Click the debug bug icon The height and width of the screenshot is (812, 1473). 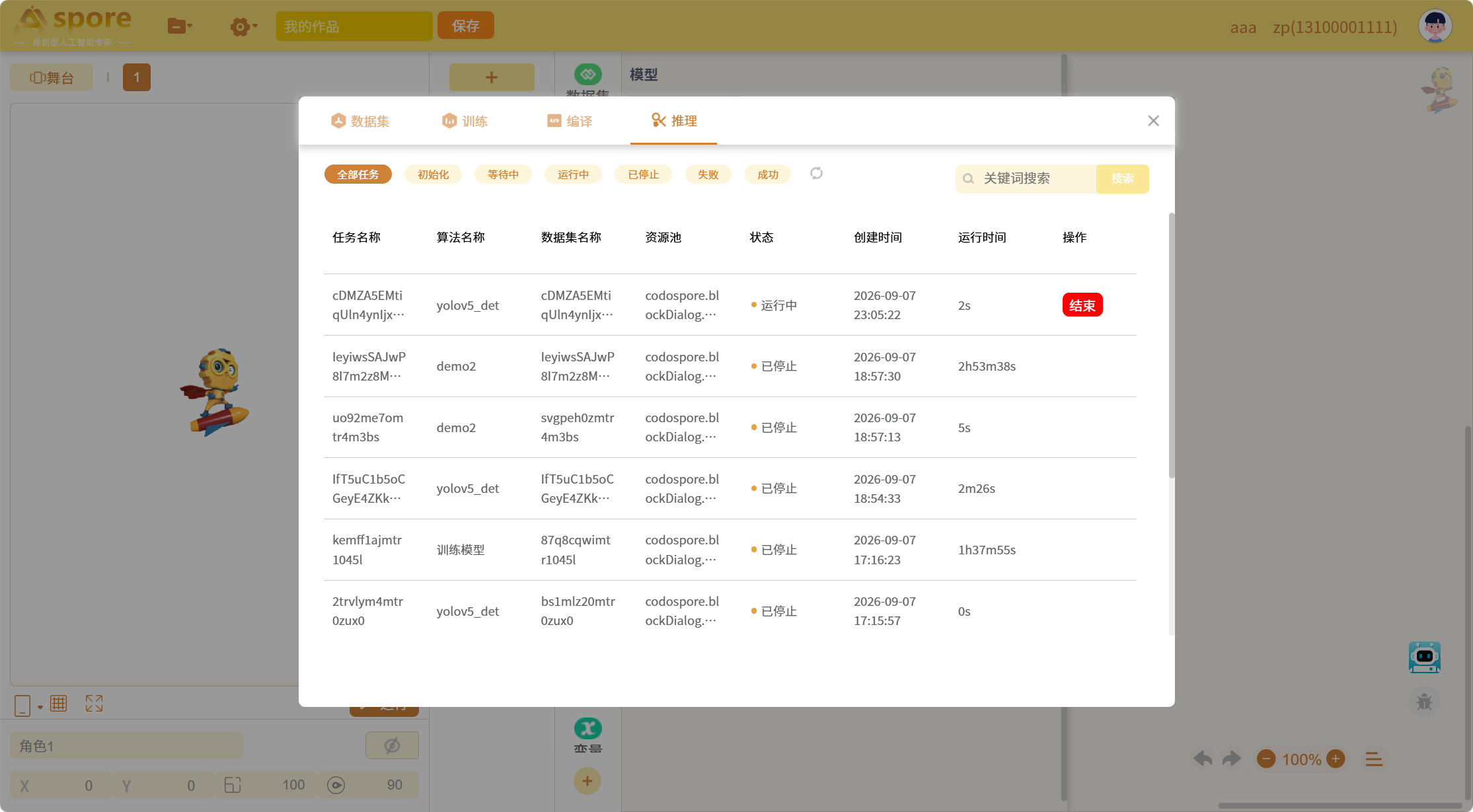point(1424,702)
